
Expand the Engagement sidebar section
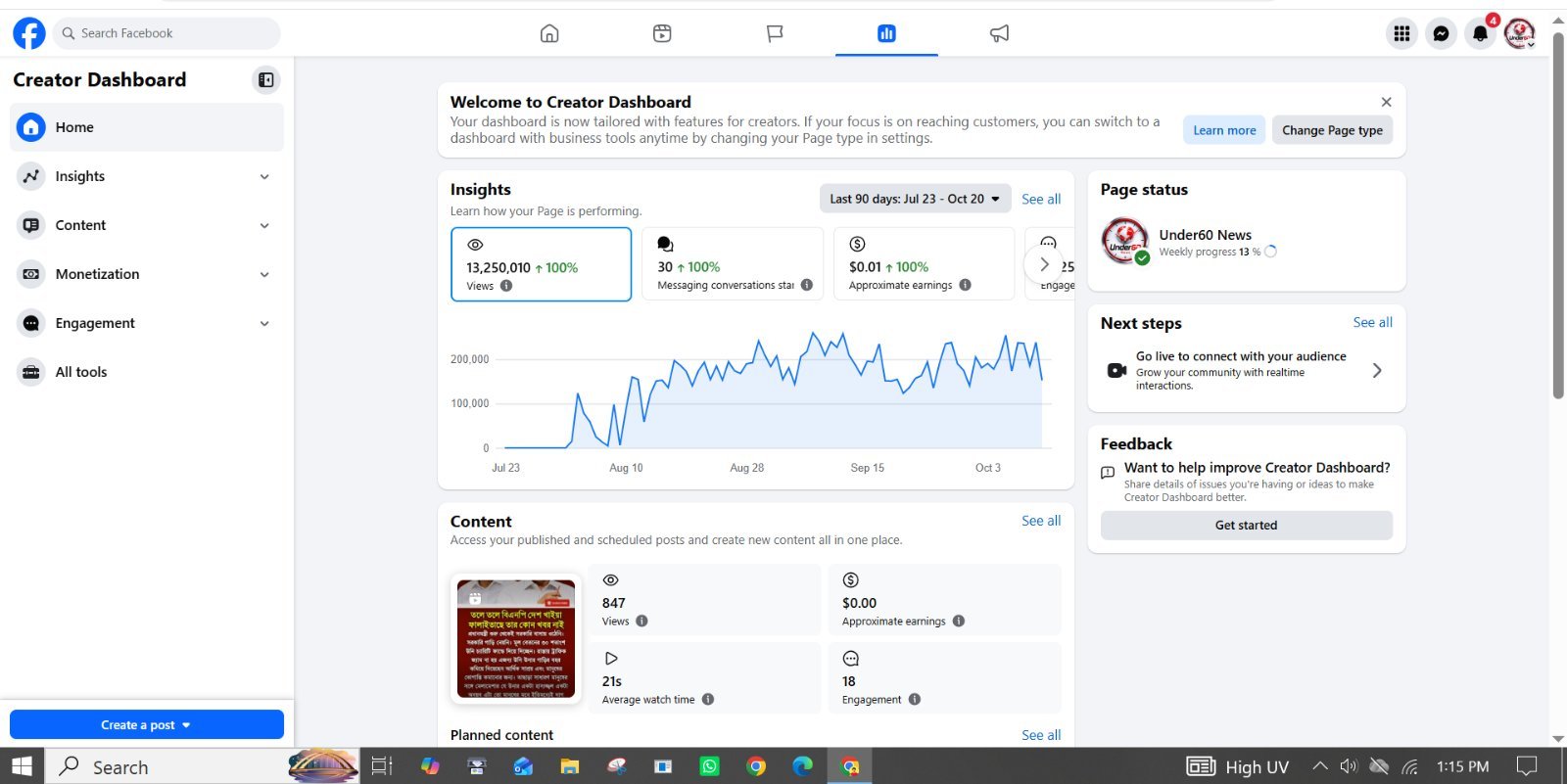click(x=147, y=323)
